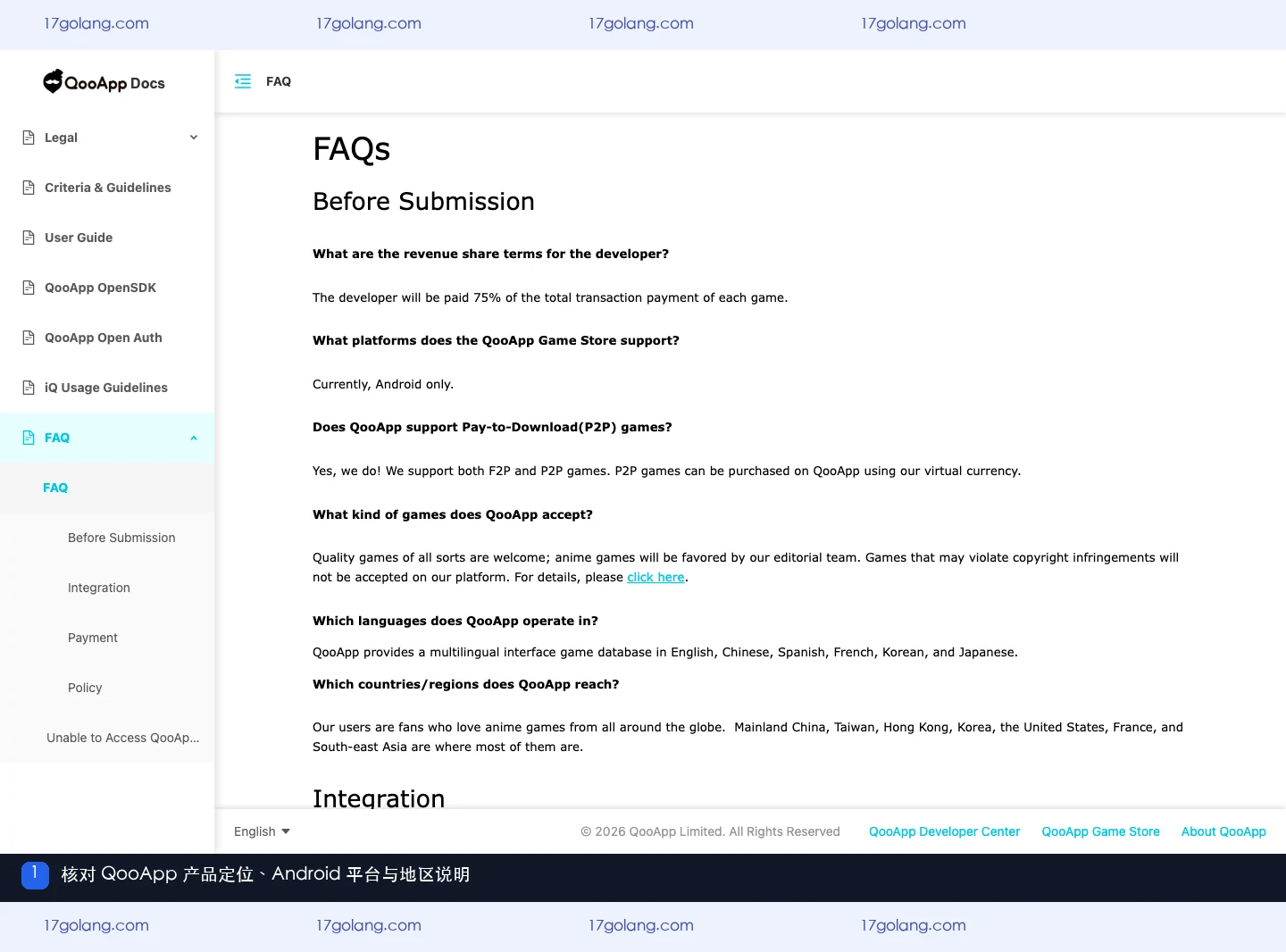The width and height of the screenshot is (1286, 952).
Task: Open iQ Usage Guidelines page
Action: [107, 388]
